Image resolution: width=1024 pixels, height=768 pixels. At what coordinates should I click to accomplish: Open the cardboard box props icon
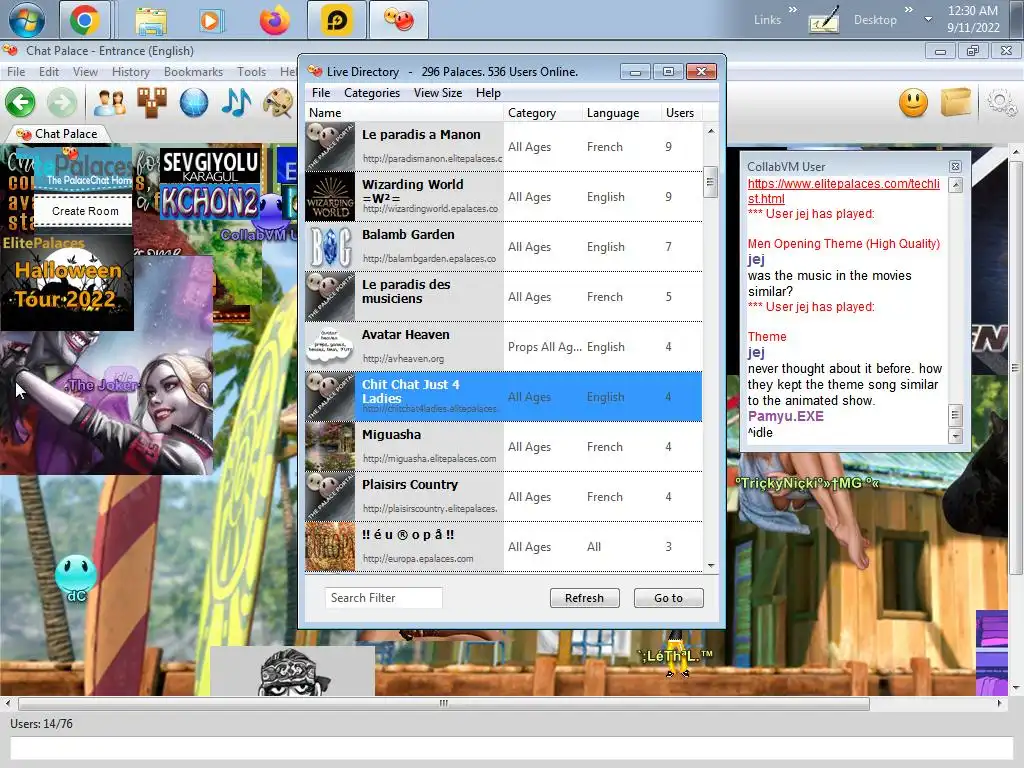956,103
